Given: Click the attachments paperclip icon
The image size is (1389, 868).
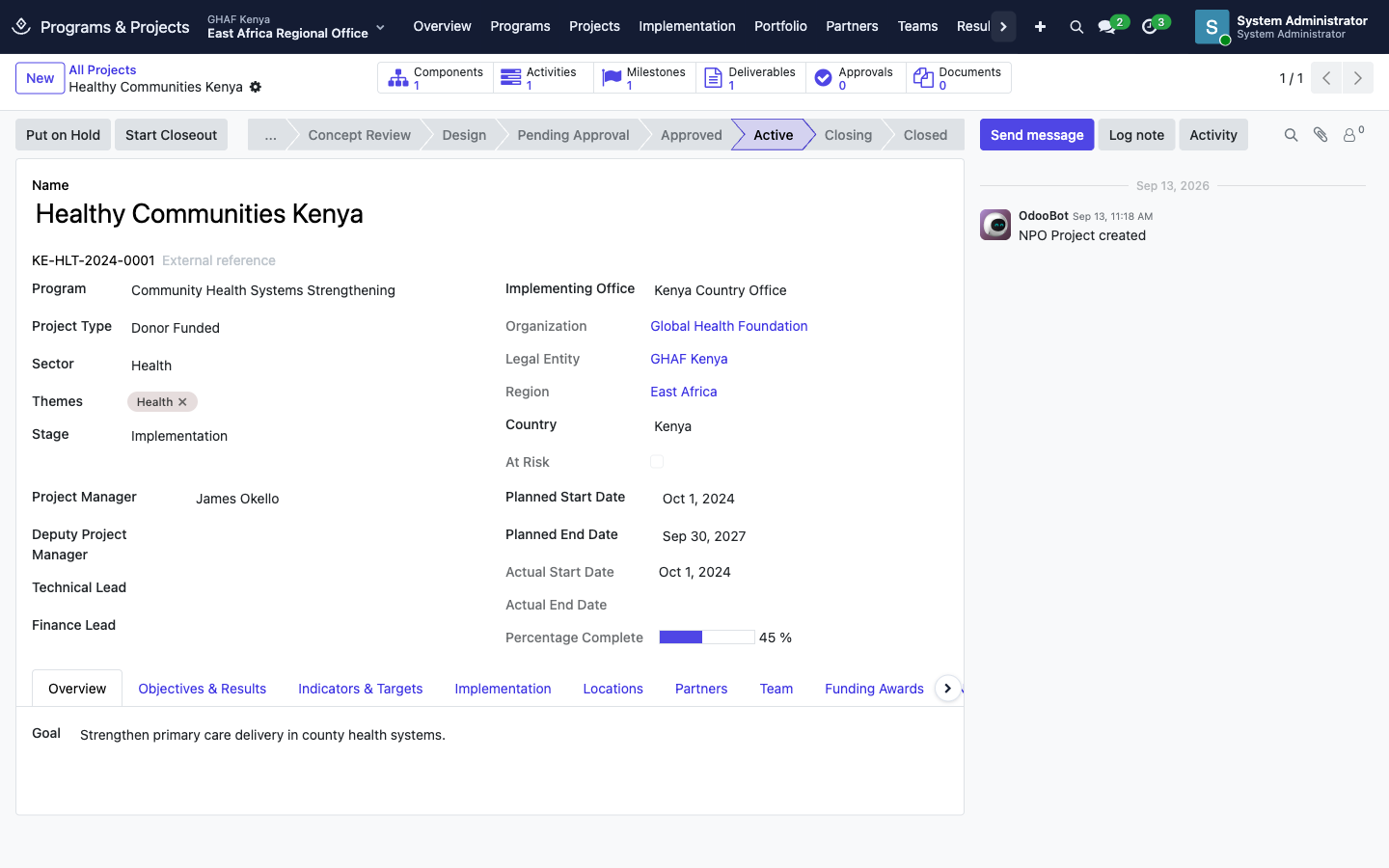Looking at the screenshot, I should tap(1321, 135).
